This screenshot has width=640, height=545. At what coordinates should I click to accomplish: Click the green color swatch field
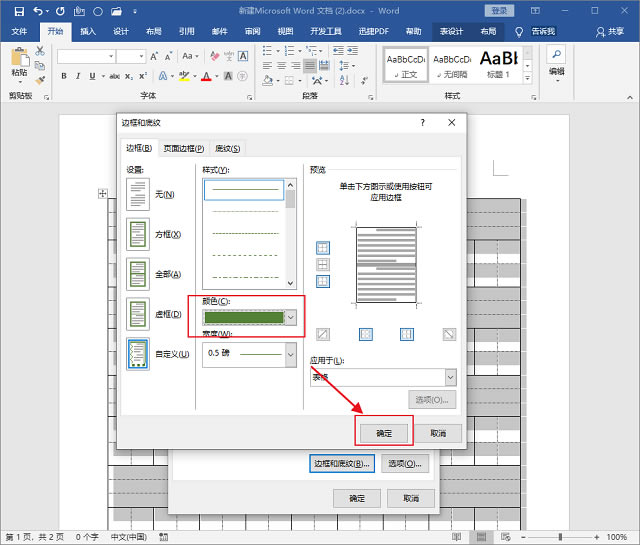[244, 317]
